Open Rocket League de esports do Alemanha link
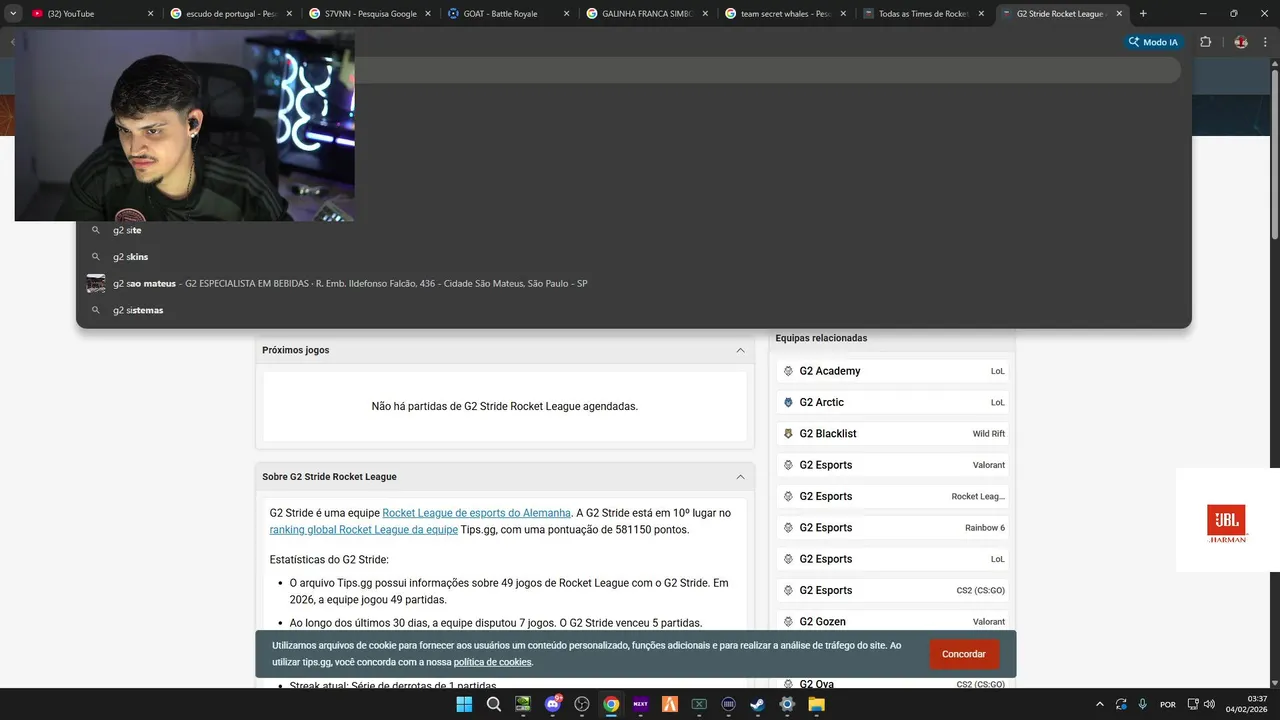The width and height of the screenshot is (1280, 720). coord(476,513)
